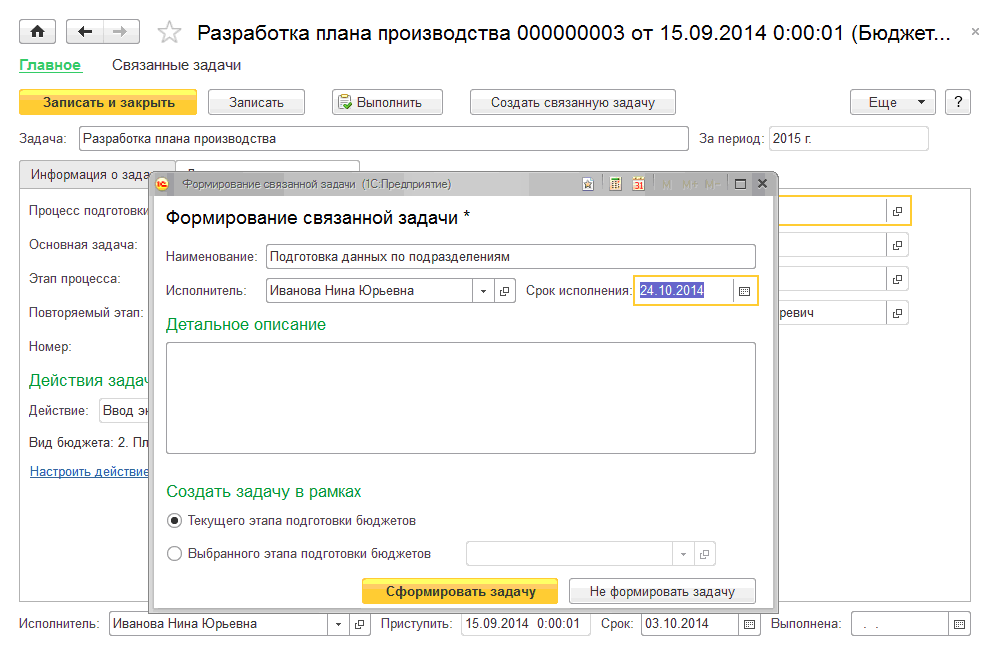This screenshot has width=997, height=650.
Task: Expand the Исполнитель dropdown in dialog
Action: tap(484, 291)
